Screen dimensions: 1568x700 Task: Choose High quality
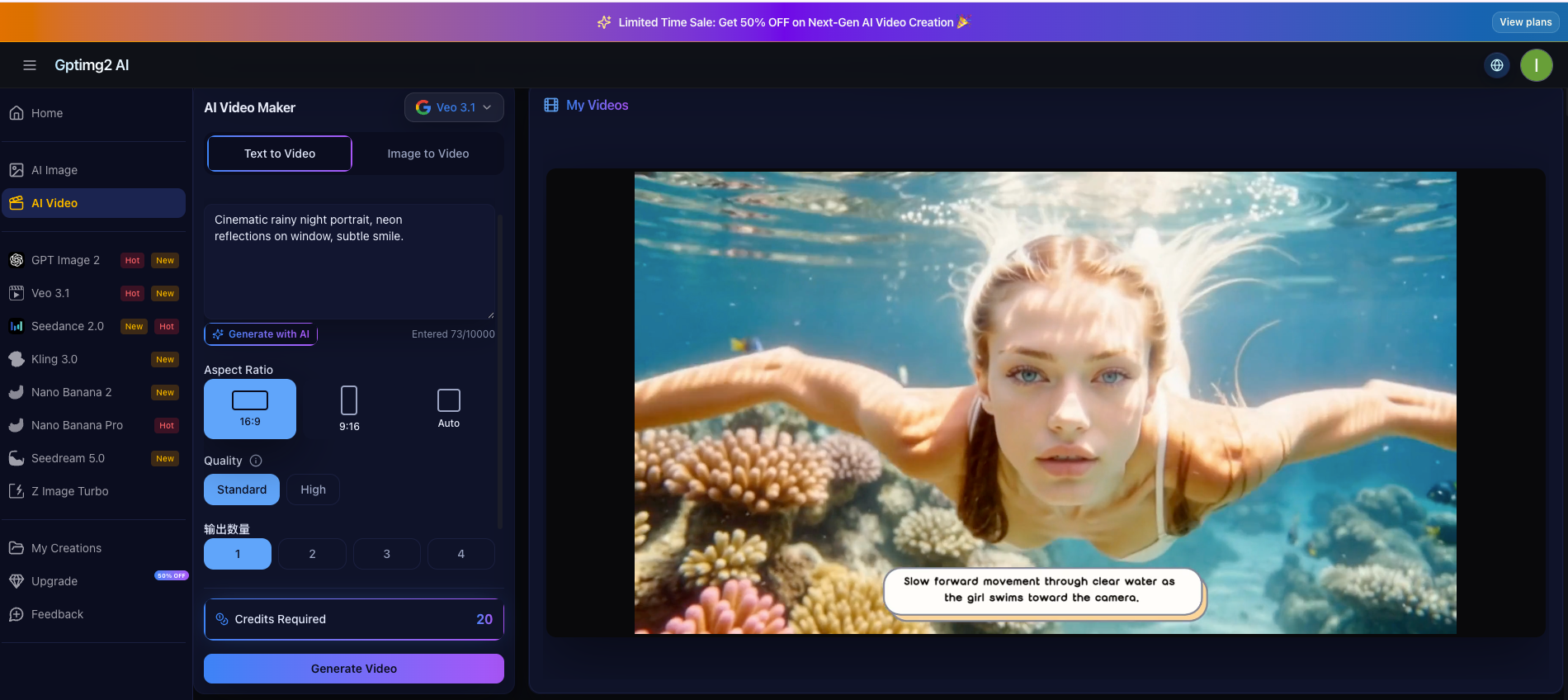[x=313, y=490]
